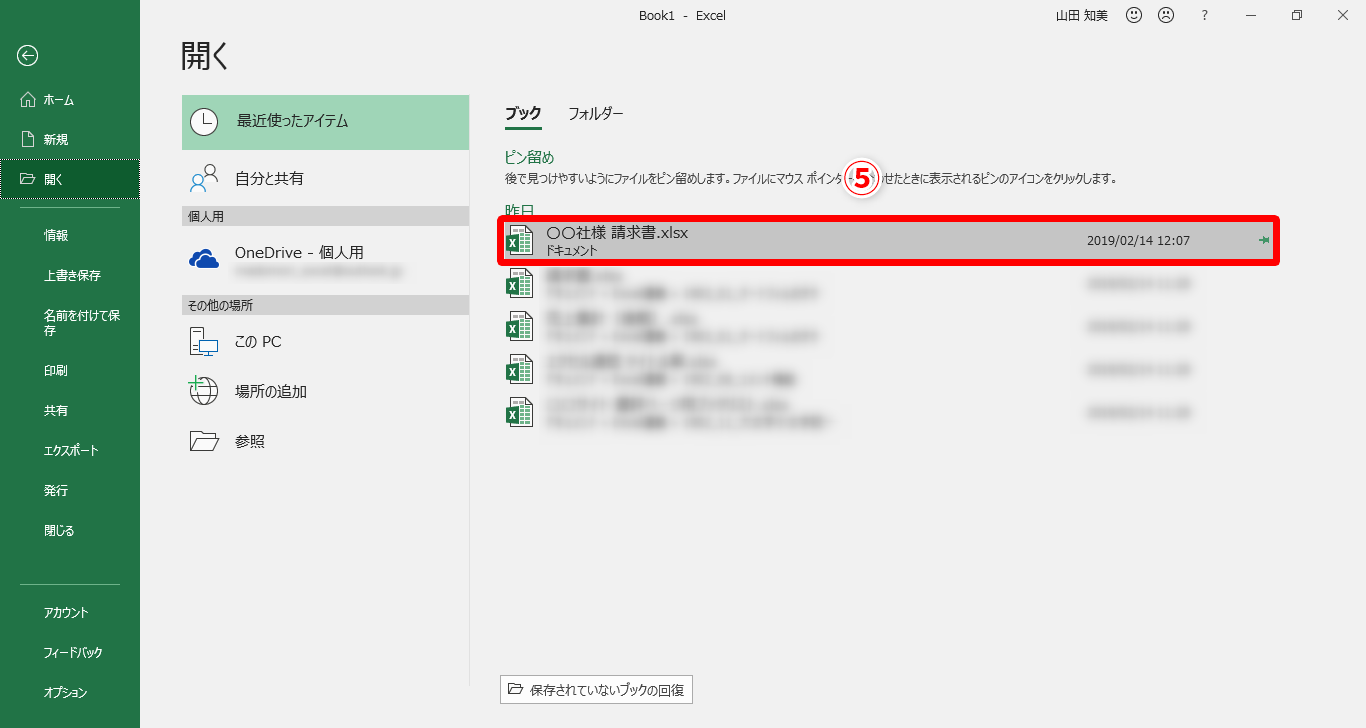Image resolution: width=1366 pixels, height=728 pixels.
Task: Click 上書き保存 in the sidebar
Action: tap(70, 276)
